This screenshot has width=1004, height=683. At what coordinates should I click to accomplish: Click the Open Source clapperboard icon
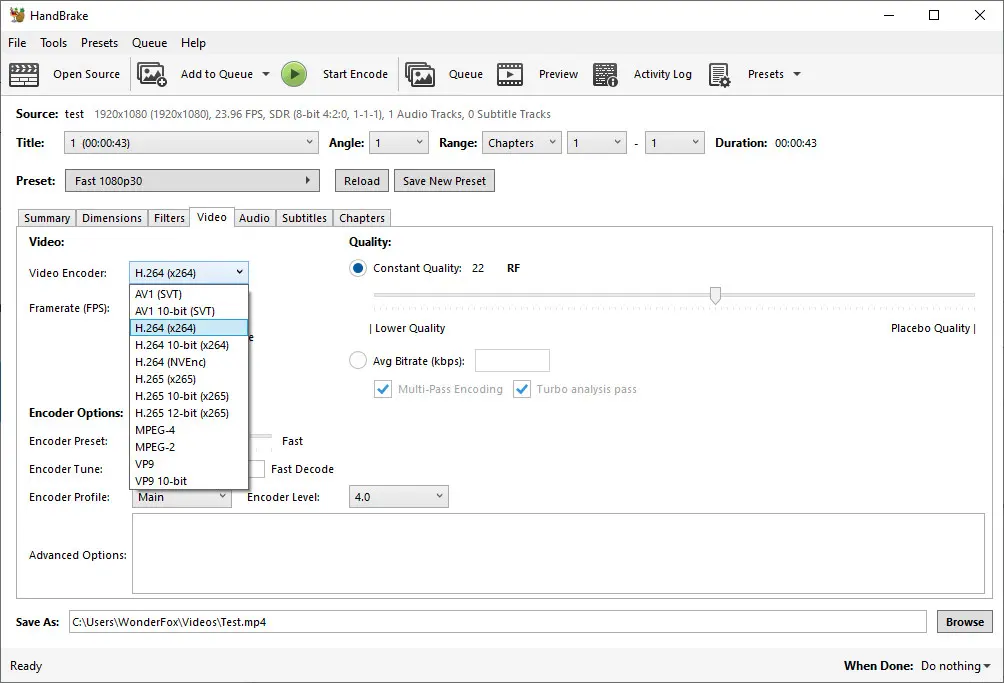24,74
